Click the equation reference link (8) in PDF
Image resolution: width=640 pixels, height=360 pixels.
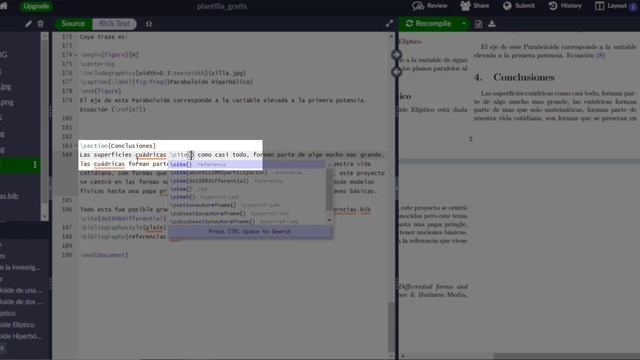coord(600,55)
